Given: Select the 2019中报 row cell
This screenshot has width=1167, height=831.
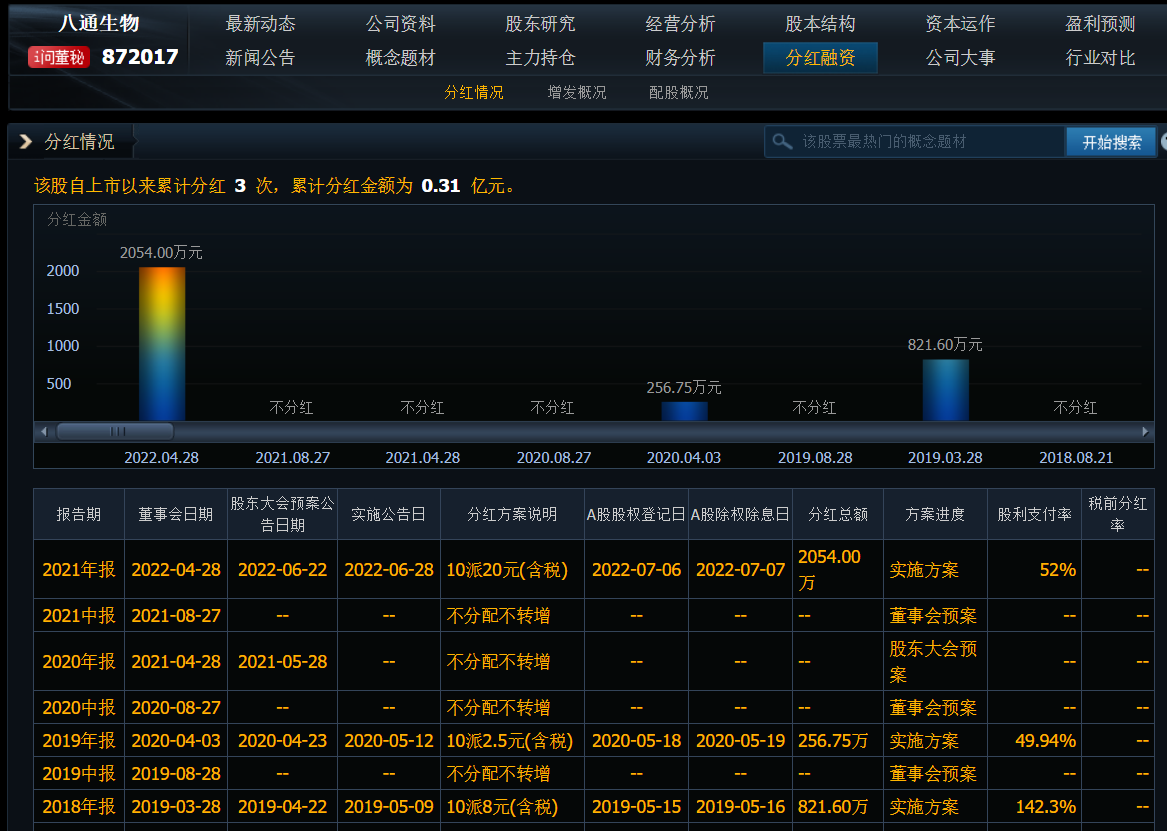Looking at the screenshot, I should 79,774.
